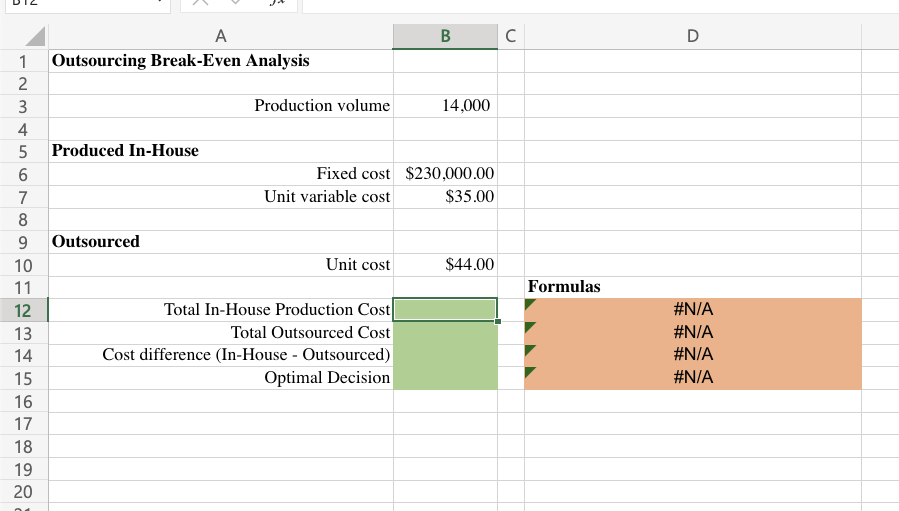Select the #N/A cell in row 14
This screenshot has width=899, height=511.
click(693, 356)
